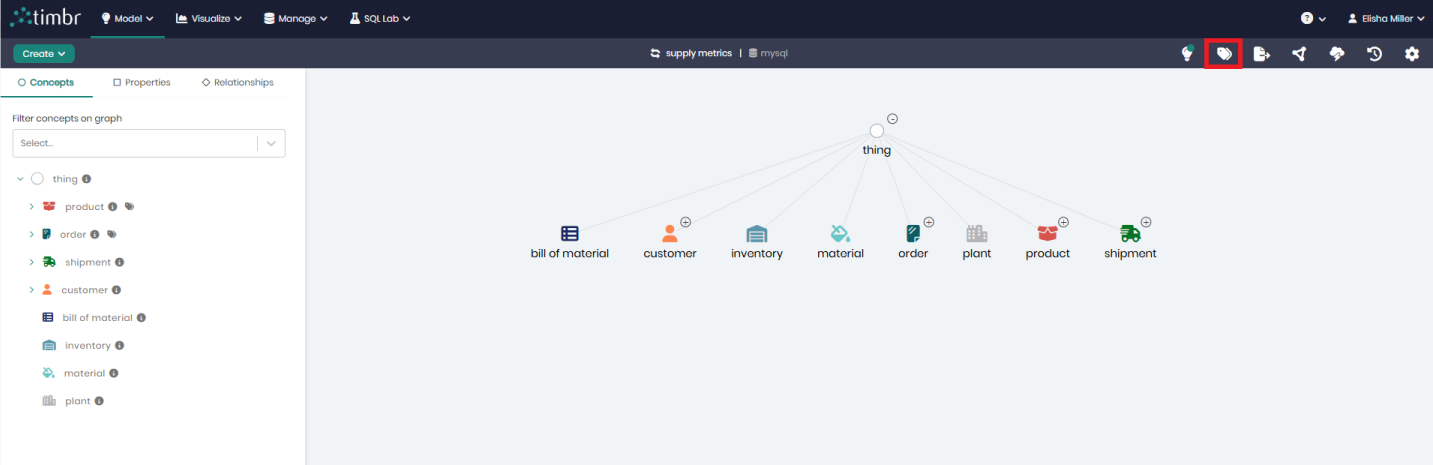1433x465 pixels.
Task: Open the Model menu
Action: (x=127, y=18)
